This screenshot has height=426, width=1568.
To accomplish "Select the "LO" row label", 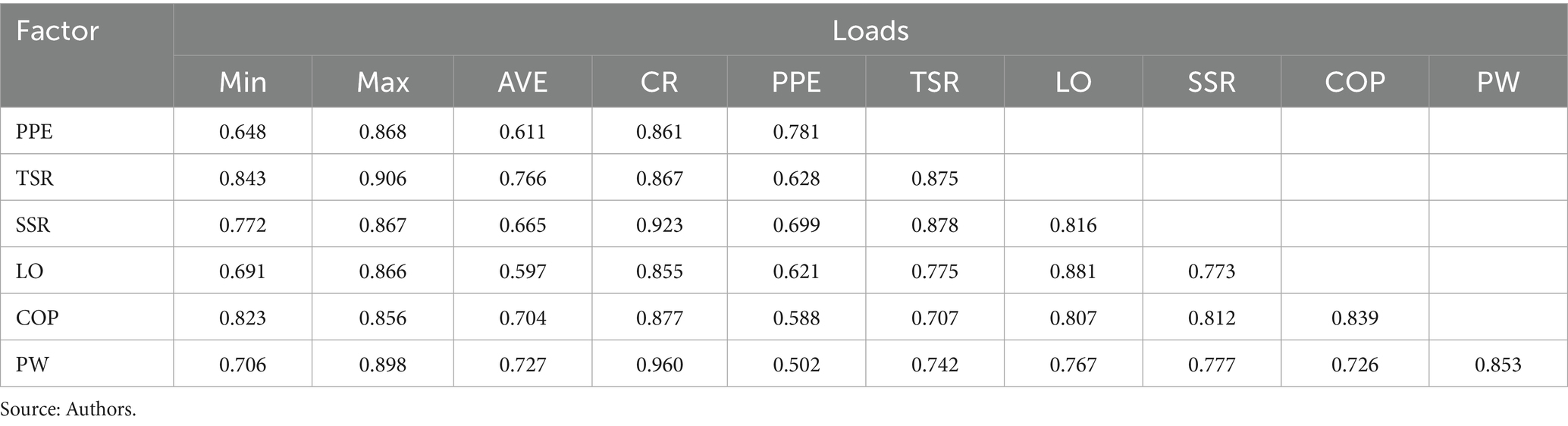I will [x=30, y=271].
